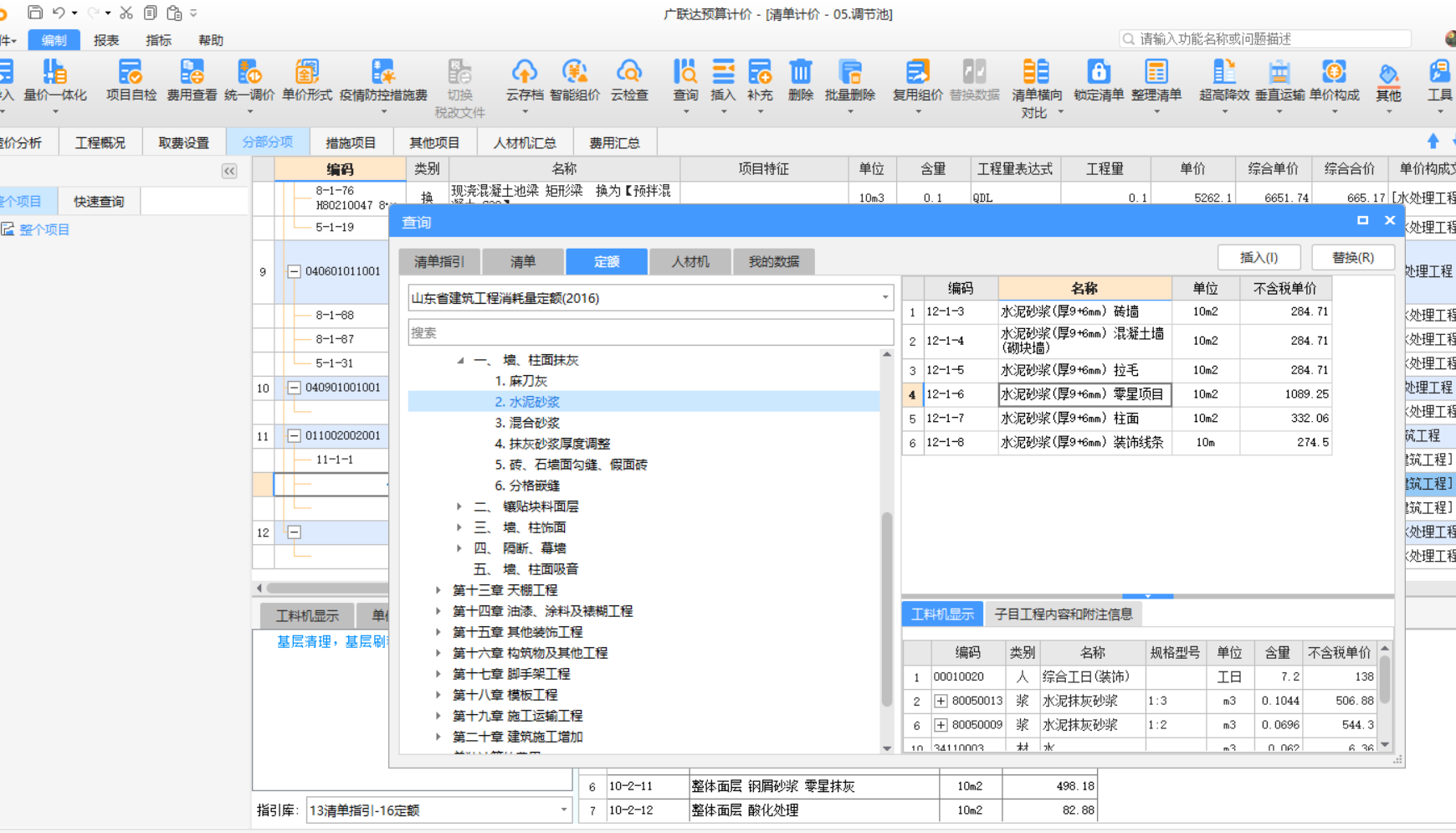The image size is (1456, 833).
Task: Expand 第十三章 天棚工程 chapter
Action: pos(438,590)
